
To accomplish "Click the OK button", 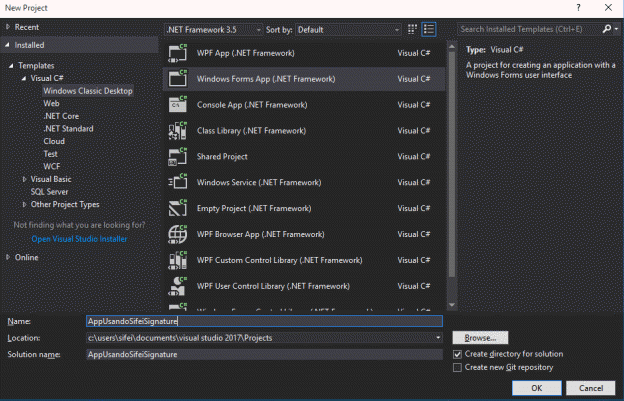I will pos(536,388).
